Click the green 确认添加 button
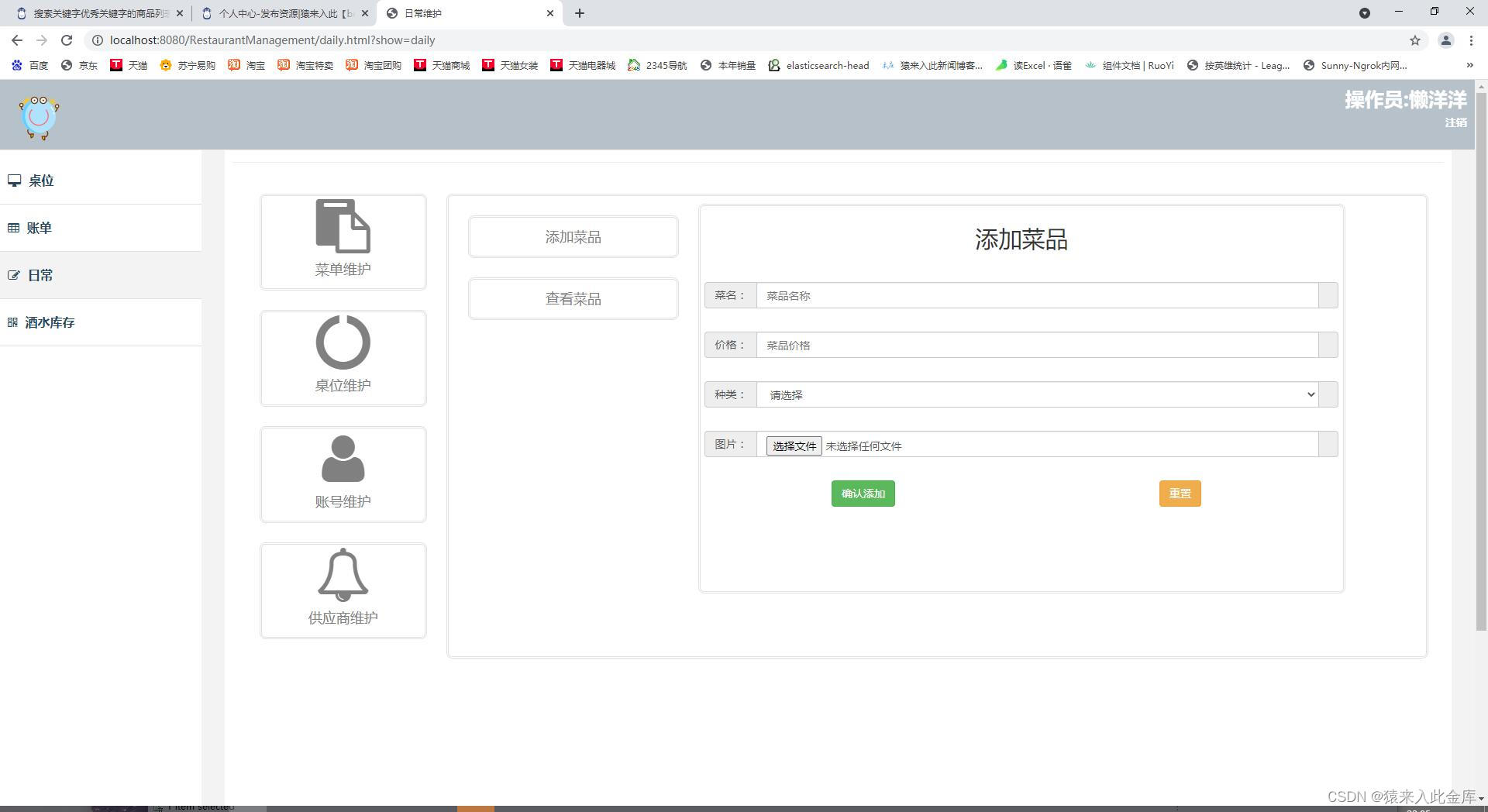Image resolution: width=1488 pixels, height=812 pixels. click(863, 494)
